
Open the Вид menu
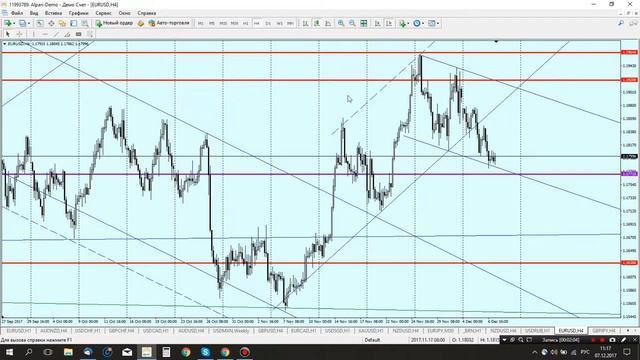[x=34, y=13]
